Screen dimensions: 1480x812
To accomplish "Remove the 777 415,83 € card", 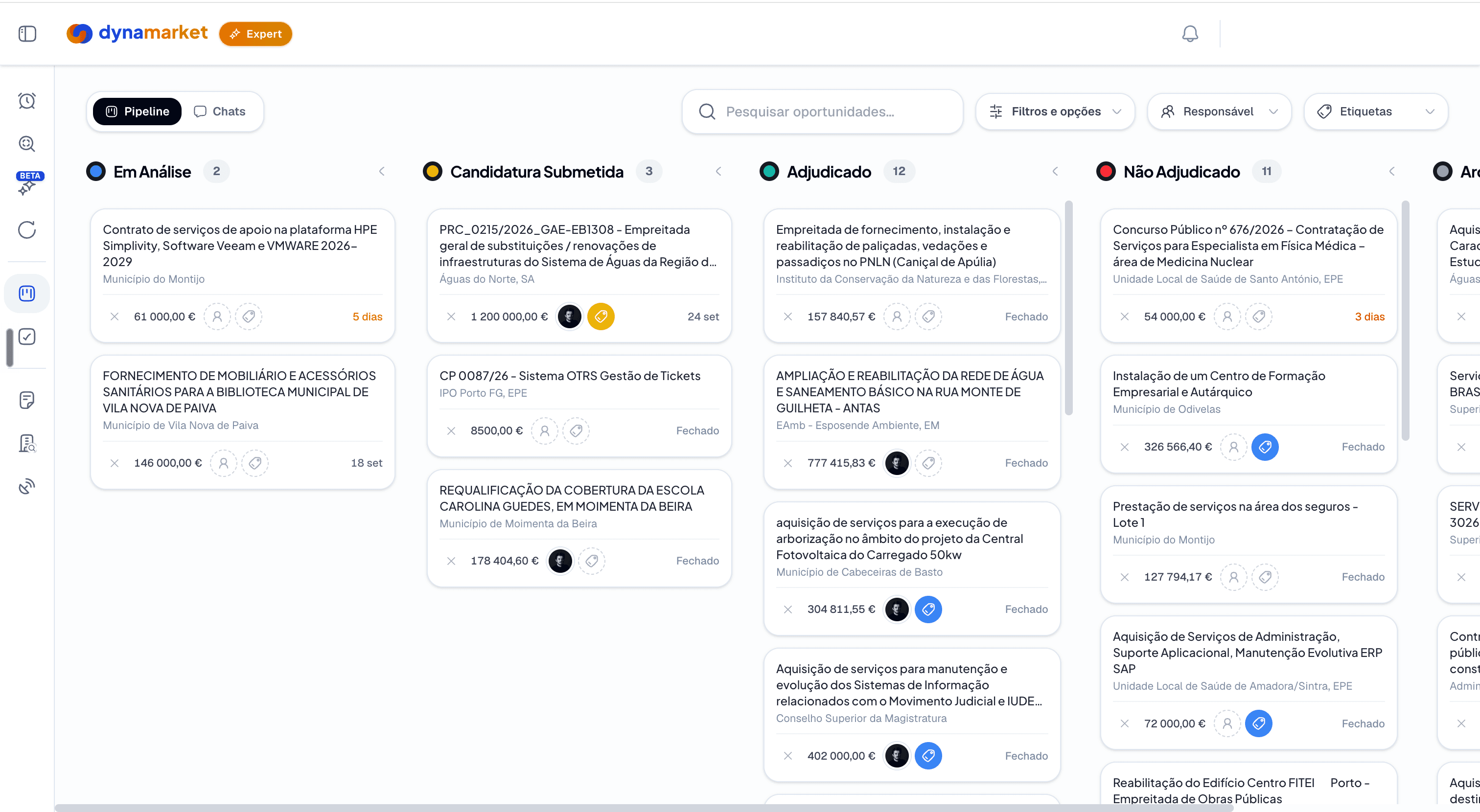I will 787,463.
